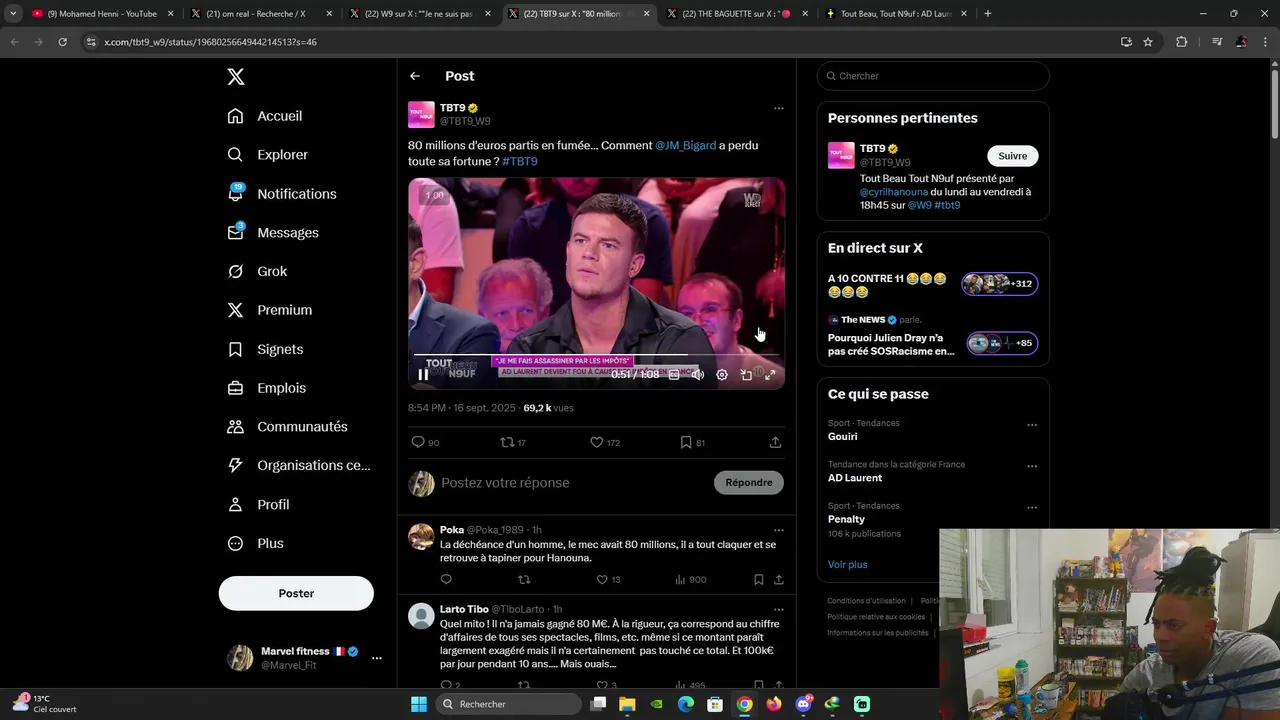
Task: Open Grok from the sidebar
Action: pos(257,272)
